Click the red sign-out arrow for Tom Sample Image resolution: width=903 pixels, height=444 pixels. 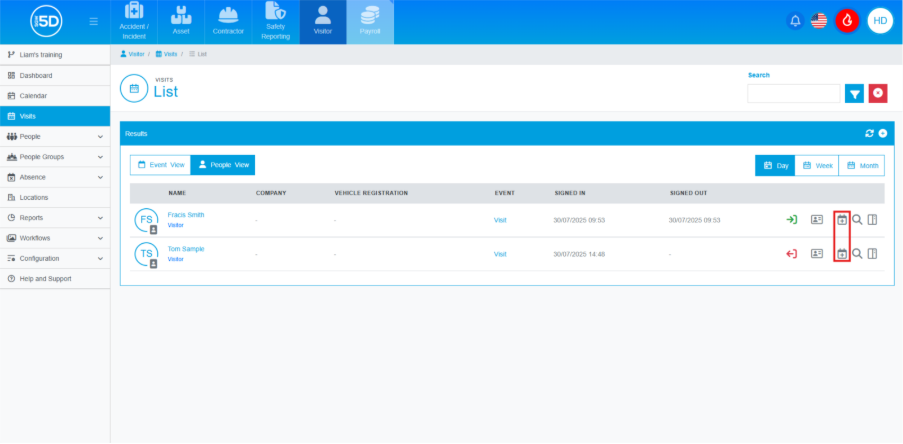[791, 254]
